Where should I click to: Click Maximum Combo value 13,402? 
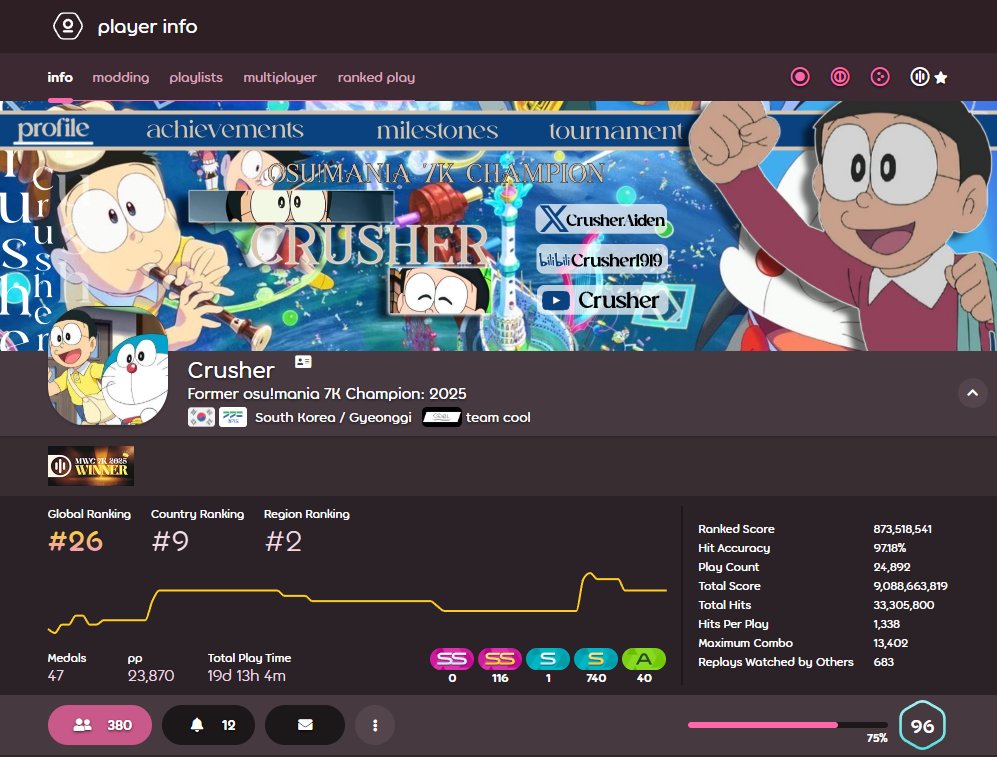[890, 643]
